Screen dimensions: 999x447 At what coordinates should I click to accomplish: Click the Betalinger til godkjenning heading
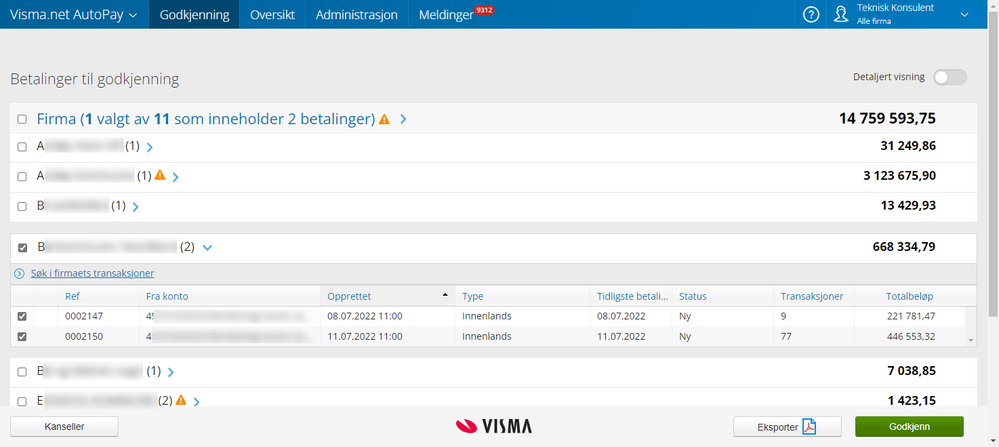pos(94,80)
